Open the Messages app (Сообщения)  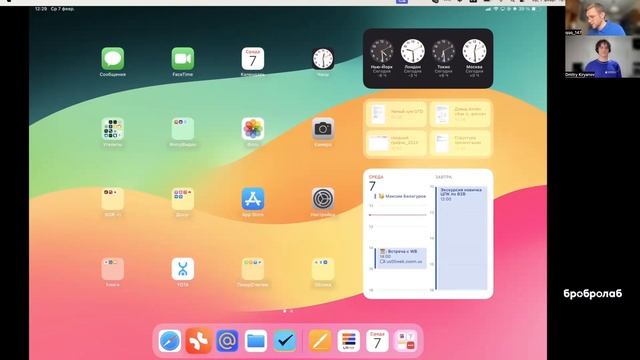click(113, 59)
